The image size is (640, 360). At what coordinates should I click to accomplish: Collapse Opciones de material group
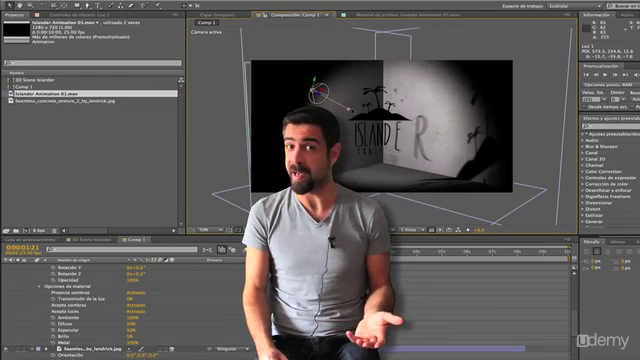(x=40, y=287)
